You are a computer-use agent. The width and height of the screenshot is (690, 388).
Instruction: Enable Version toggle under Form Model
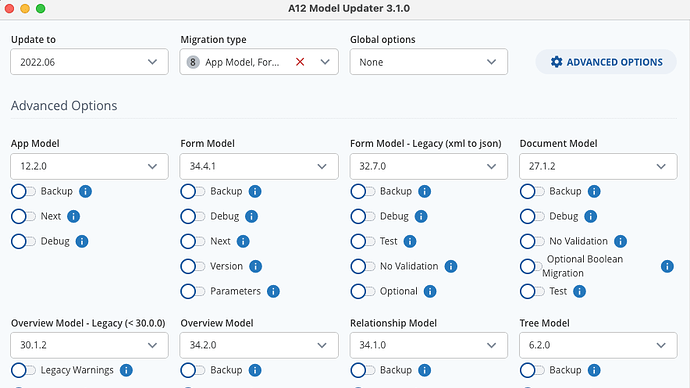(193, 266)
